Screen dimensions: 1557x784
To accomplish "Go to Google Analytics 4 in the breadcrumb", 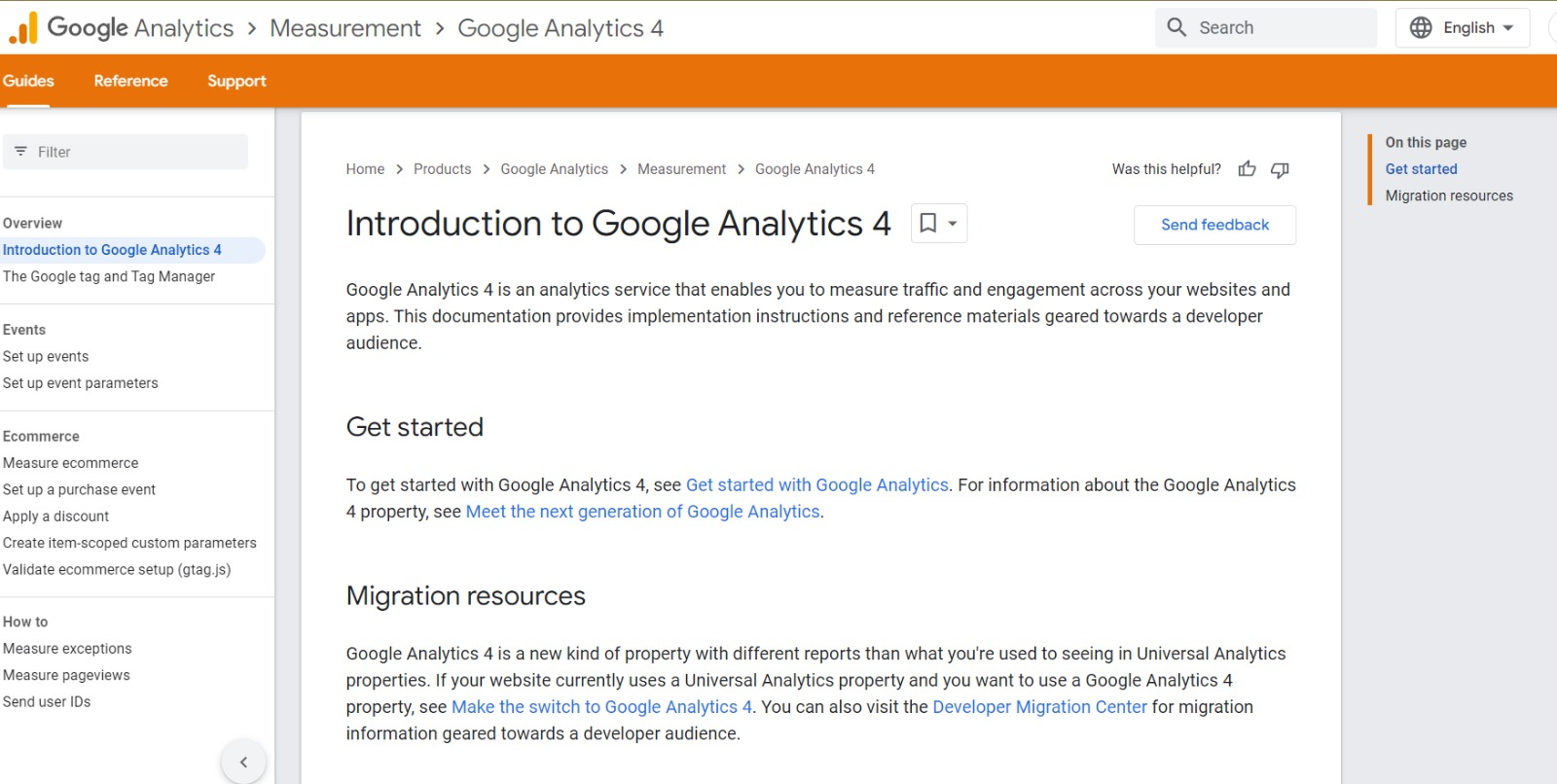I will 815,169.
